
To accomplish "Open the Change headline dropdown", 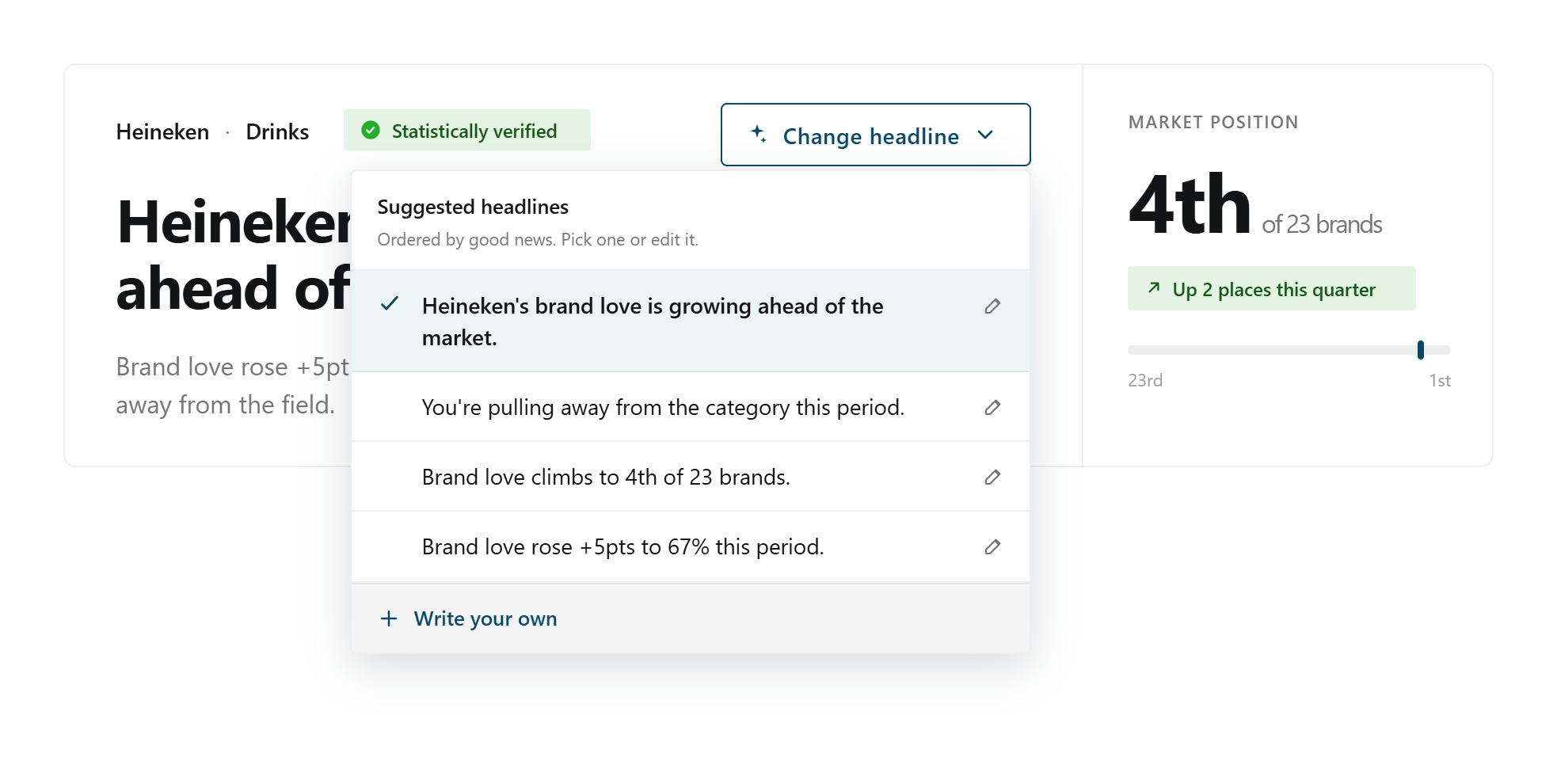I will 875,135.
